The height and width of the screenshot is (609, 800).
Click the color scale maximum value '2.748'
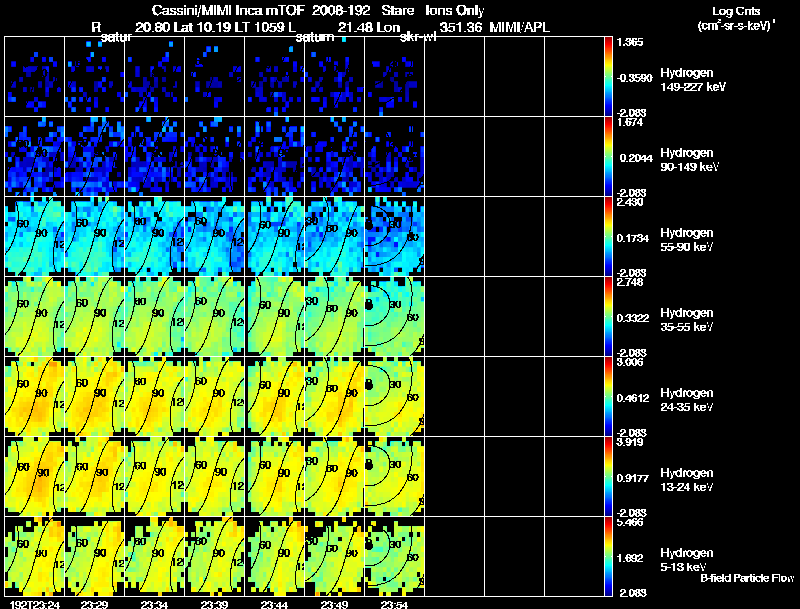pos(630,283)
